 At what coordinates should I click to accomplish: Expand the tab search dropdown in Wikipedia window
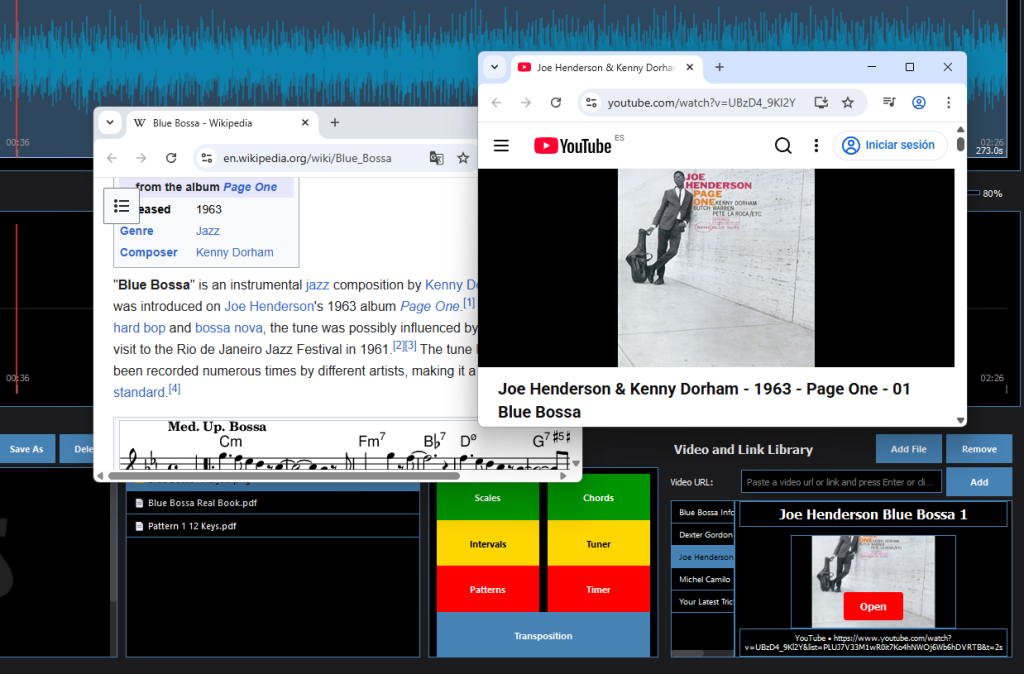110,122
